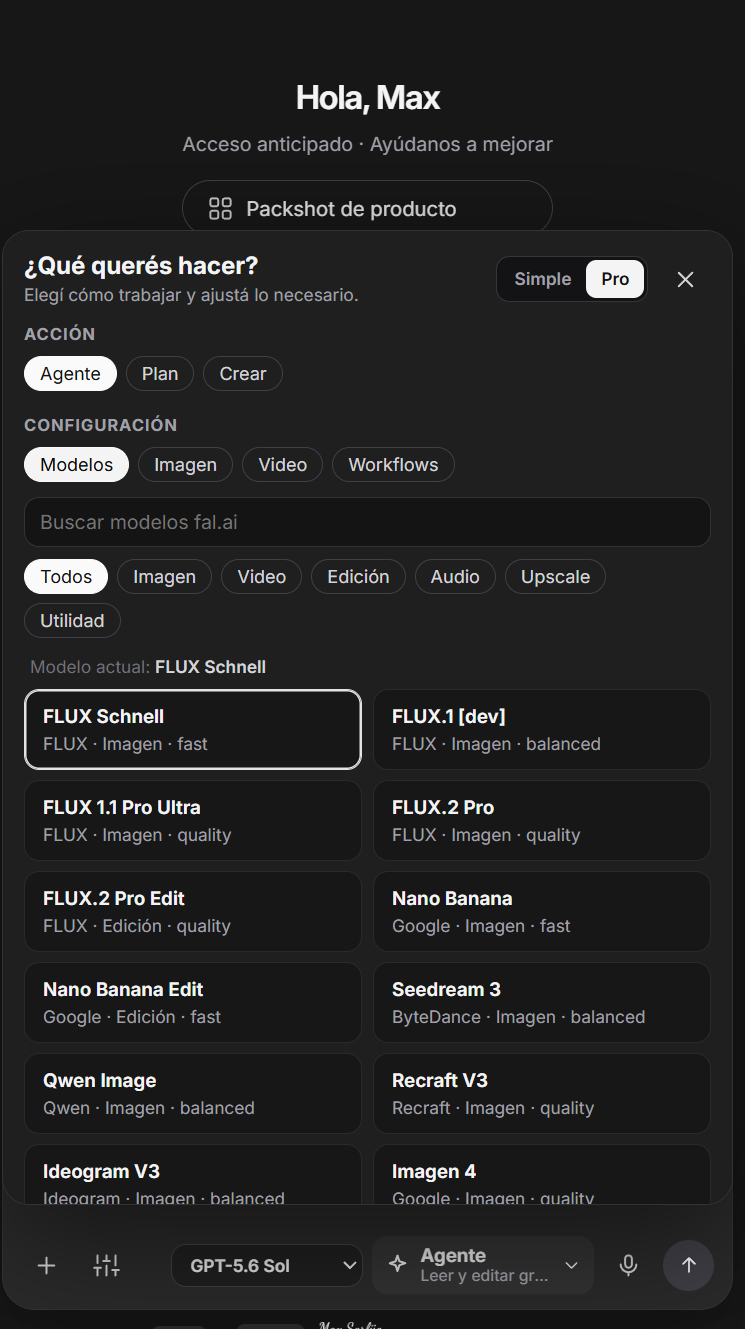This screenshot has height=1329, width=745.
Task: Switch to Pro mode
Action: coord(615,279)
